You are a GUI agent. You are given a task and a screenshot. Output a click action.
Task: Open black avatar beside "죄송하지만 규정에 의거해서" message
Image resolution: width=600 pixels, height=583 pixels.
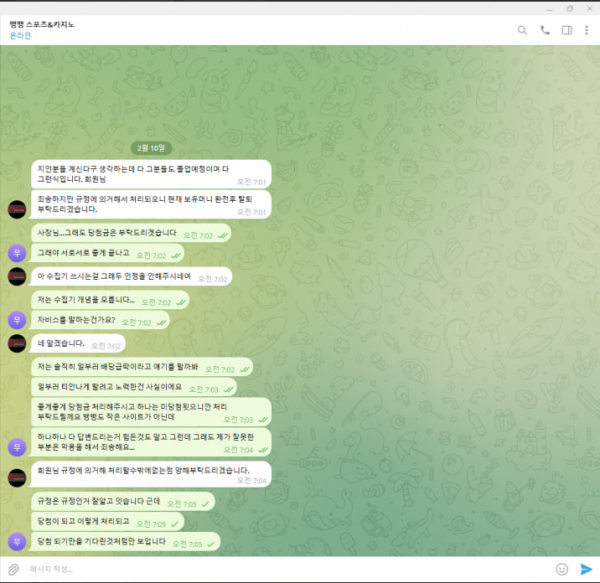click(x=17, y=209)
